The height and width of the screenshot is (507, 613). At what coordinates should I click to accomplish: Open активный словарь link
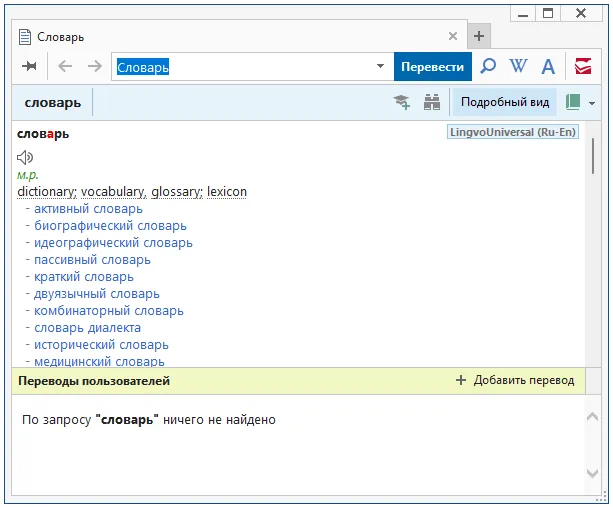click(x=88, y=209)
